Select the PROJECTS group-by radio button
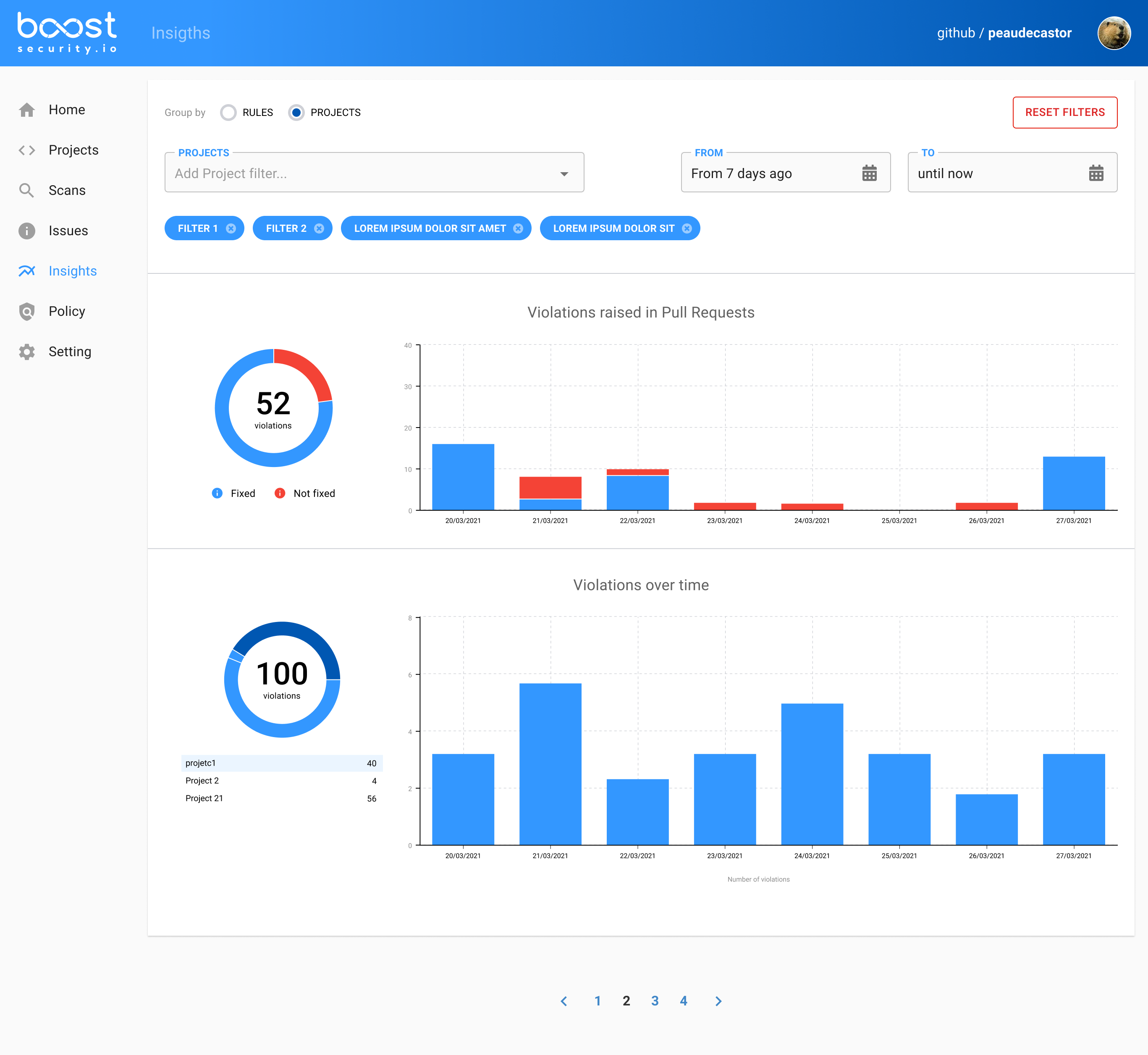1148x1055 pixels. tap(296, 113)
